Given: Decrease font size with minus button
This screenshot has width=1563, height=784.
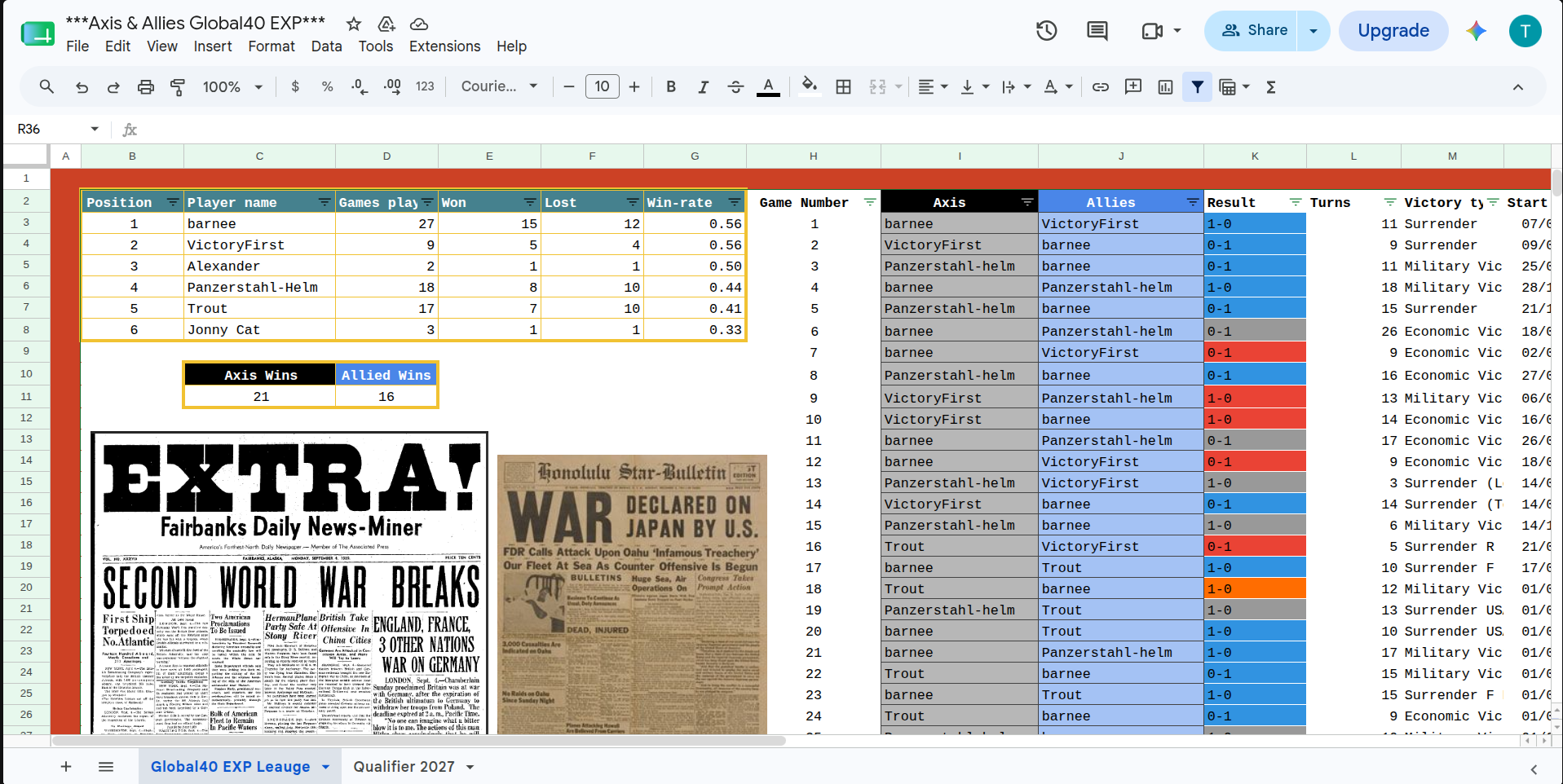Looking at the screenshot, I should [569, 86].
